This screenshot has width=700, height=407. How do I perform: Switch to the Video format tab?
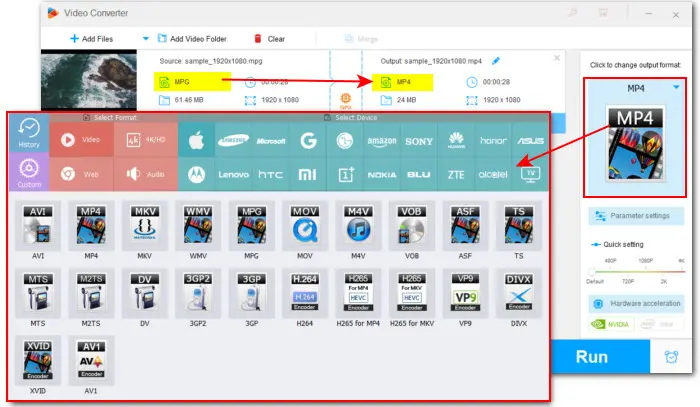tap(82, 141)
